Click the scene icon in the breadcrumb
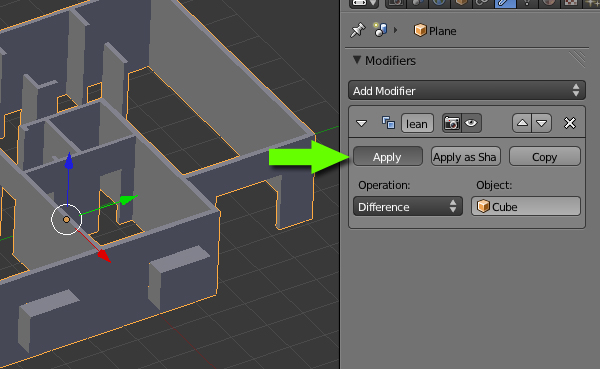This screenshot has width=600, height=369. pyautogui.click(x=380, y=30)
